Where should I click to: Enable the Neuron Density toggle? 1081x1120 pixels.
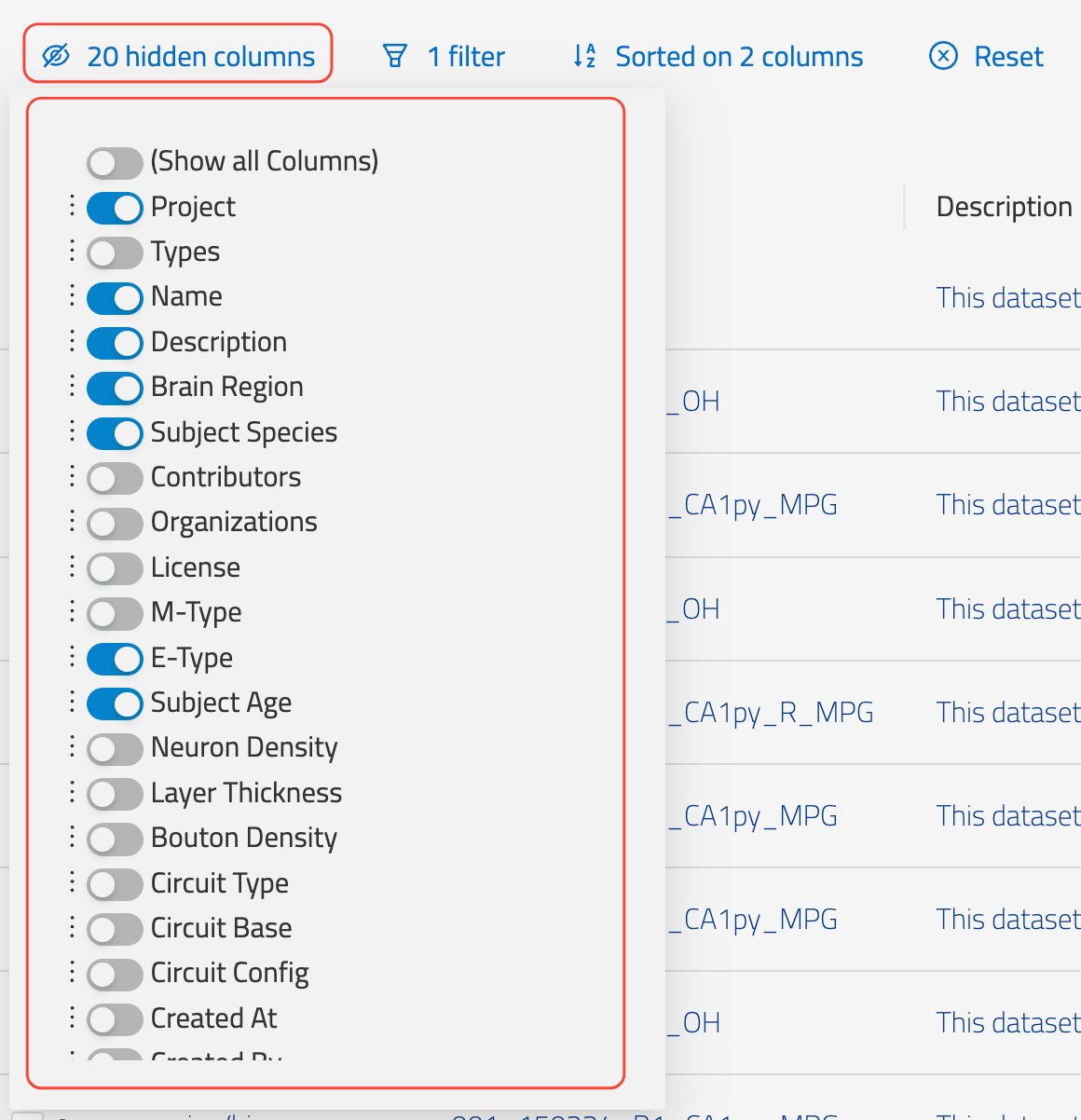pos(115,748)
